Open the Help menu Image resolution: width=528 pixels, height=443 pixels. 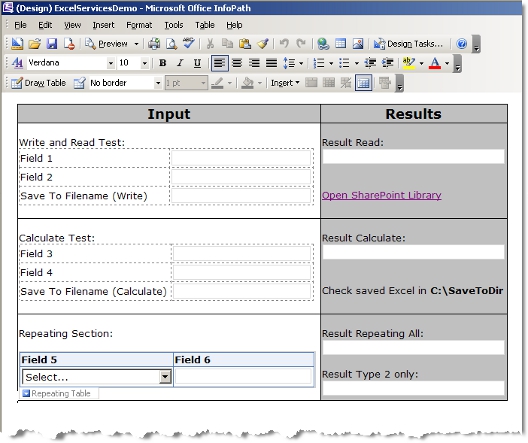click(x=234, y=25)
